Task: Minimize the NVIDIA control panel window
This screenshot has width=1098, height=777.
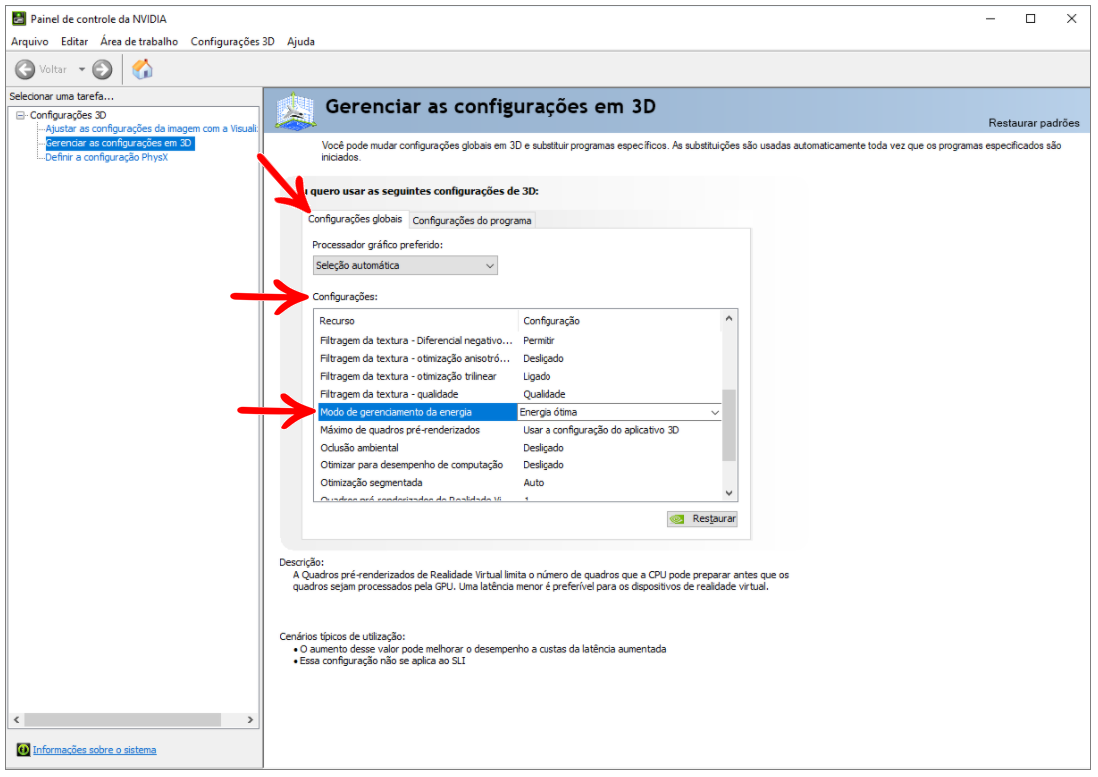Action: coord(990,19)
